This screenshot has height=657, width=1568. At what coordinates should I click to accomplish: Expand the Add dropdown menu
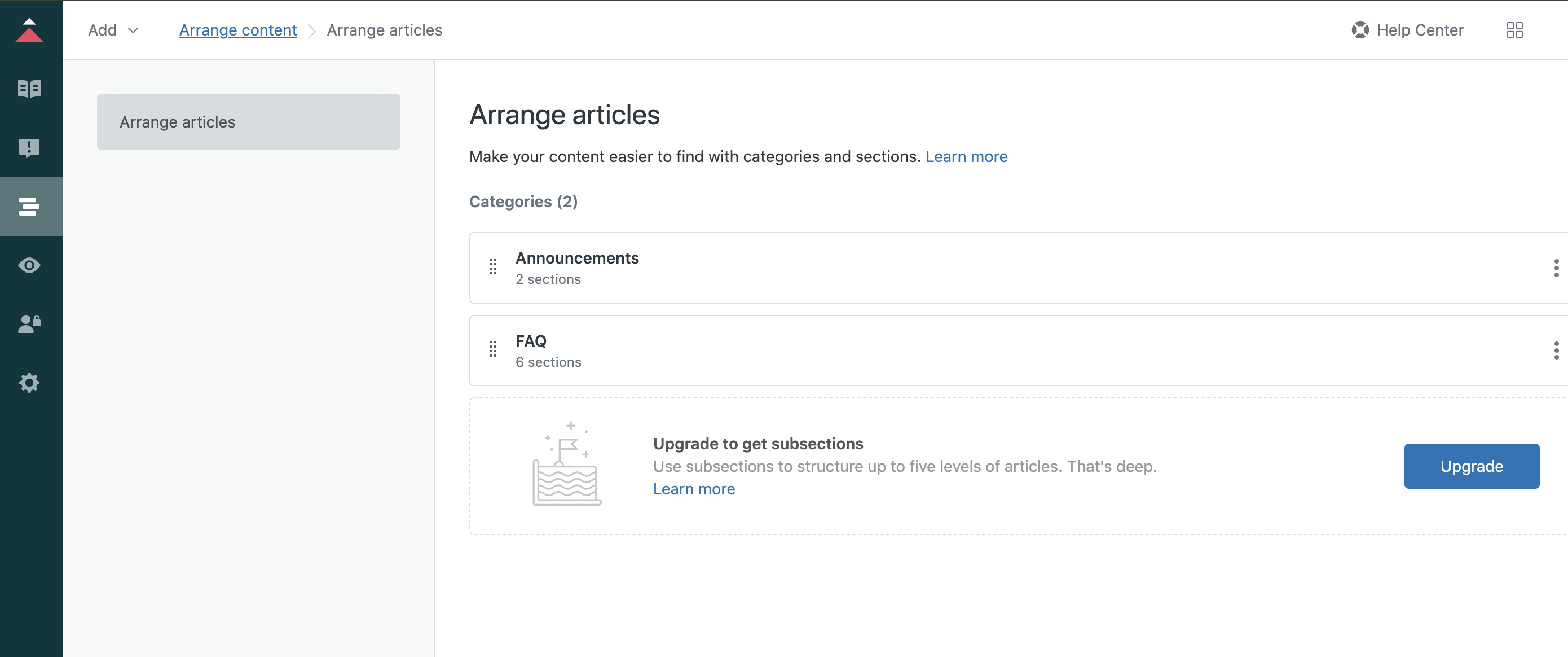(113, 30)
